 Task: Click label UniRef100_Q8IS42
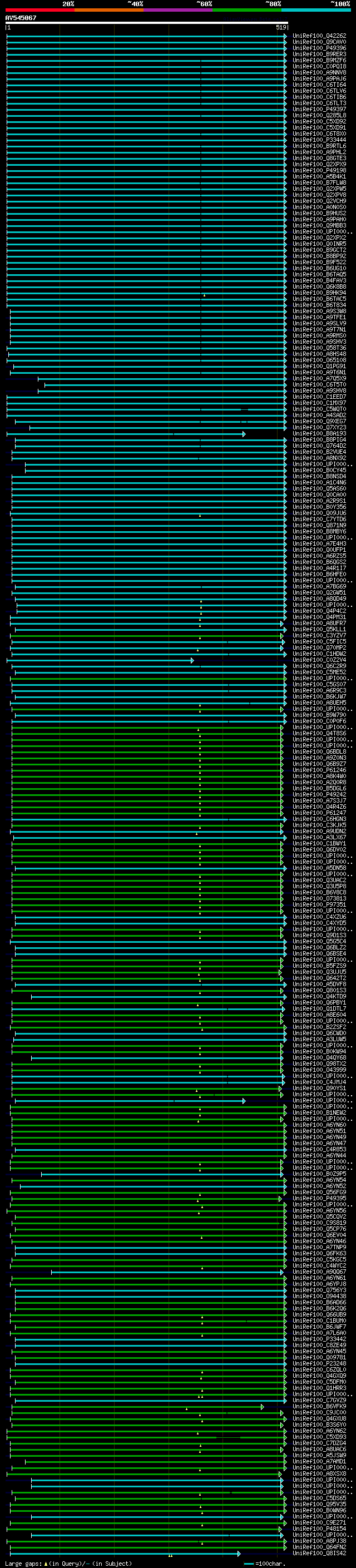pos(319,1554)
